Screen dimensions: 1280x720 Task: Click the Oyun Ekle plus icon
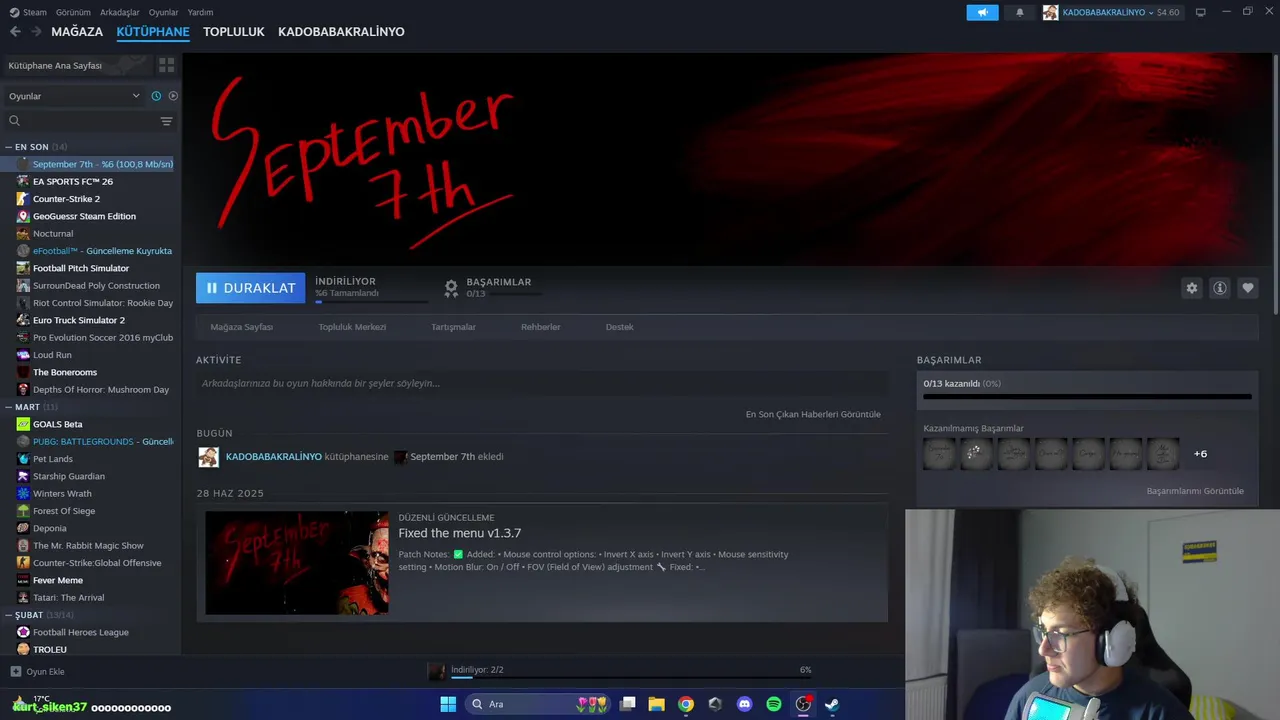15,672
